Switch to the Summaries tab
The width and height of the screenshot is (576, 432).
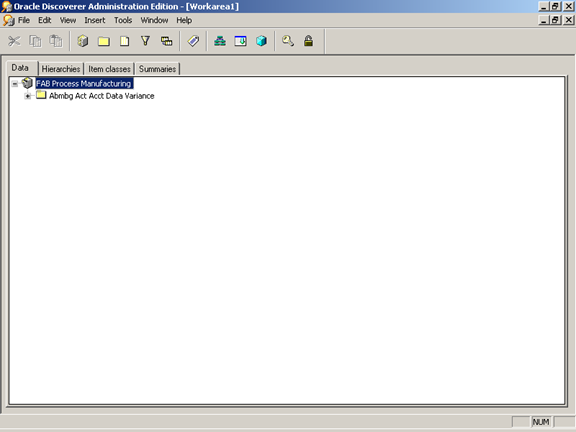157,69
